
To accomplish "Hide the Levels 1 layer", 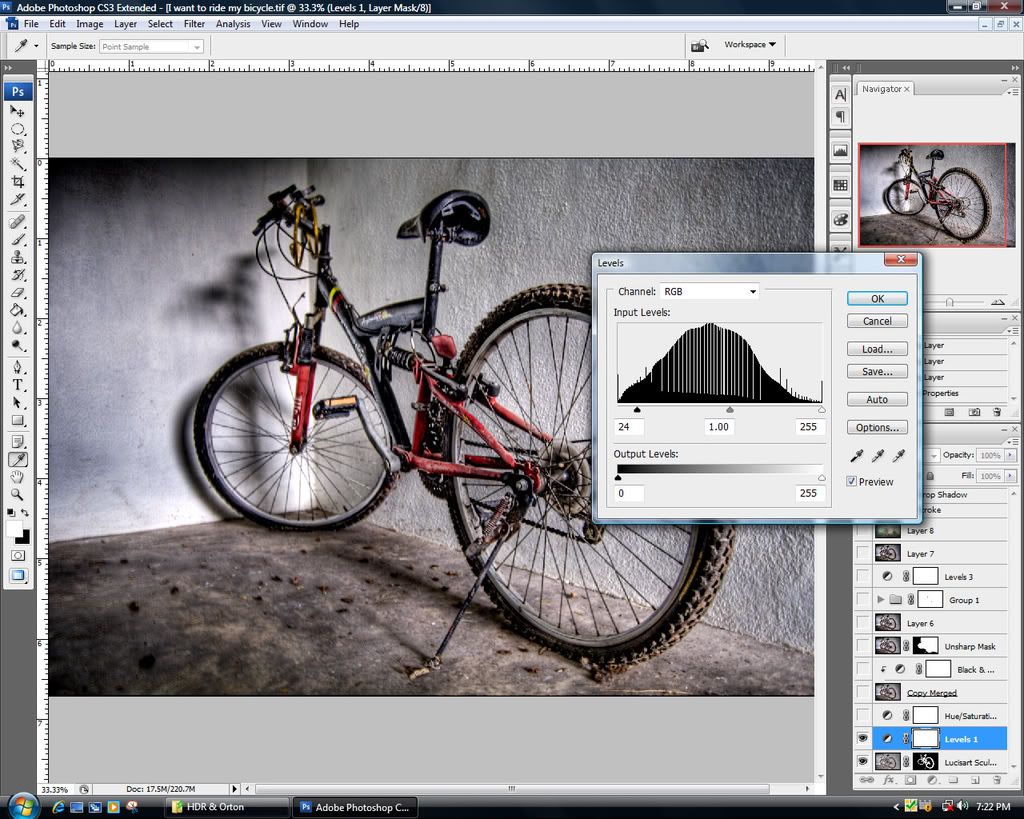I will click(862, 739).
